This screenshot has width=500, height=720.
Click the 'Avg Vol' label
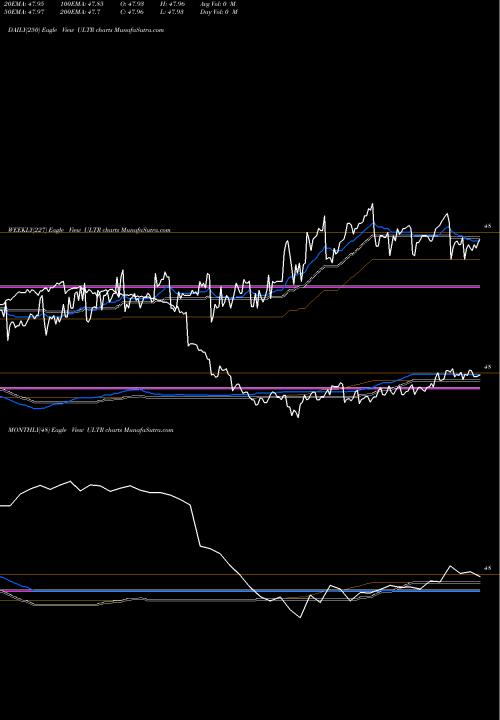point(218,4)
